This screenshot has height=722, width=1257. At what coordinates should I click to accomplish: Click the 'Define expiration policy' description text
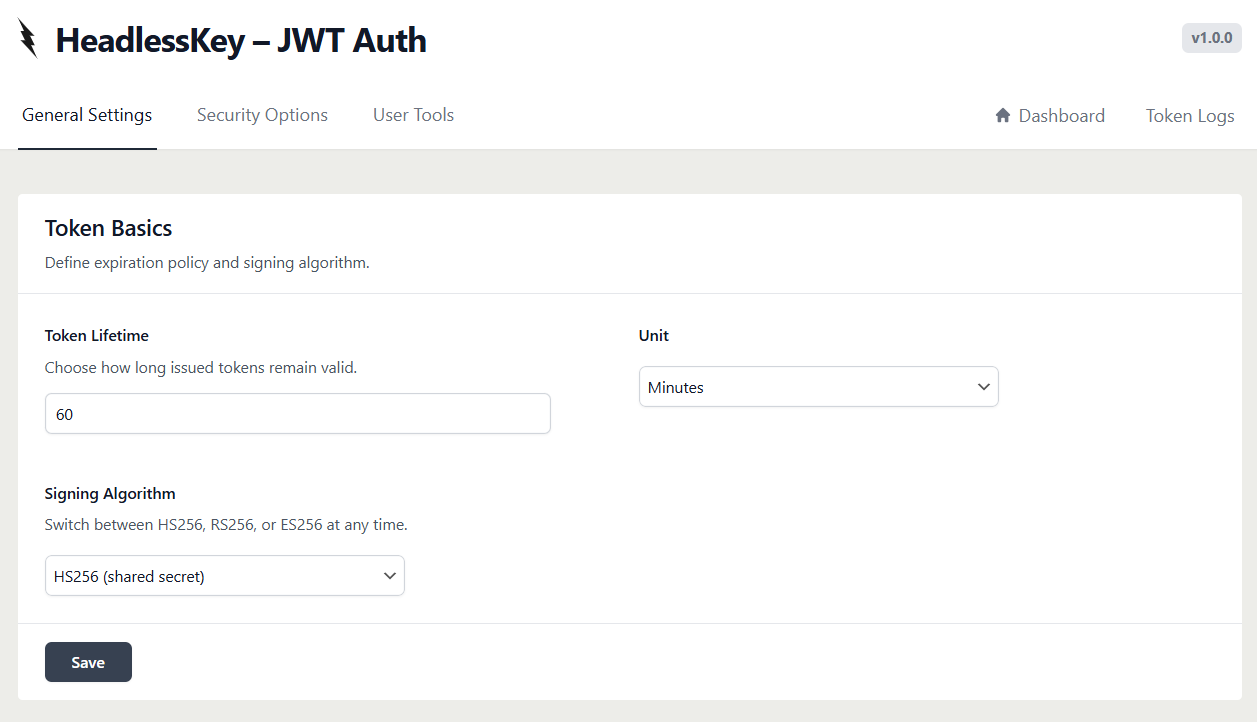[x=207, y=264]
